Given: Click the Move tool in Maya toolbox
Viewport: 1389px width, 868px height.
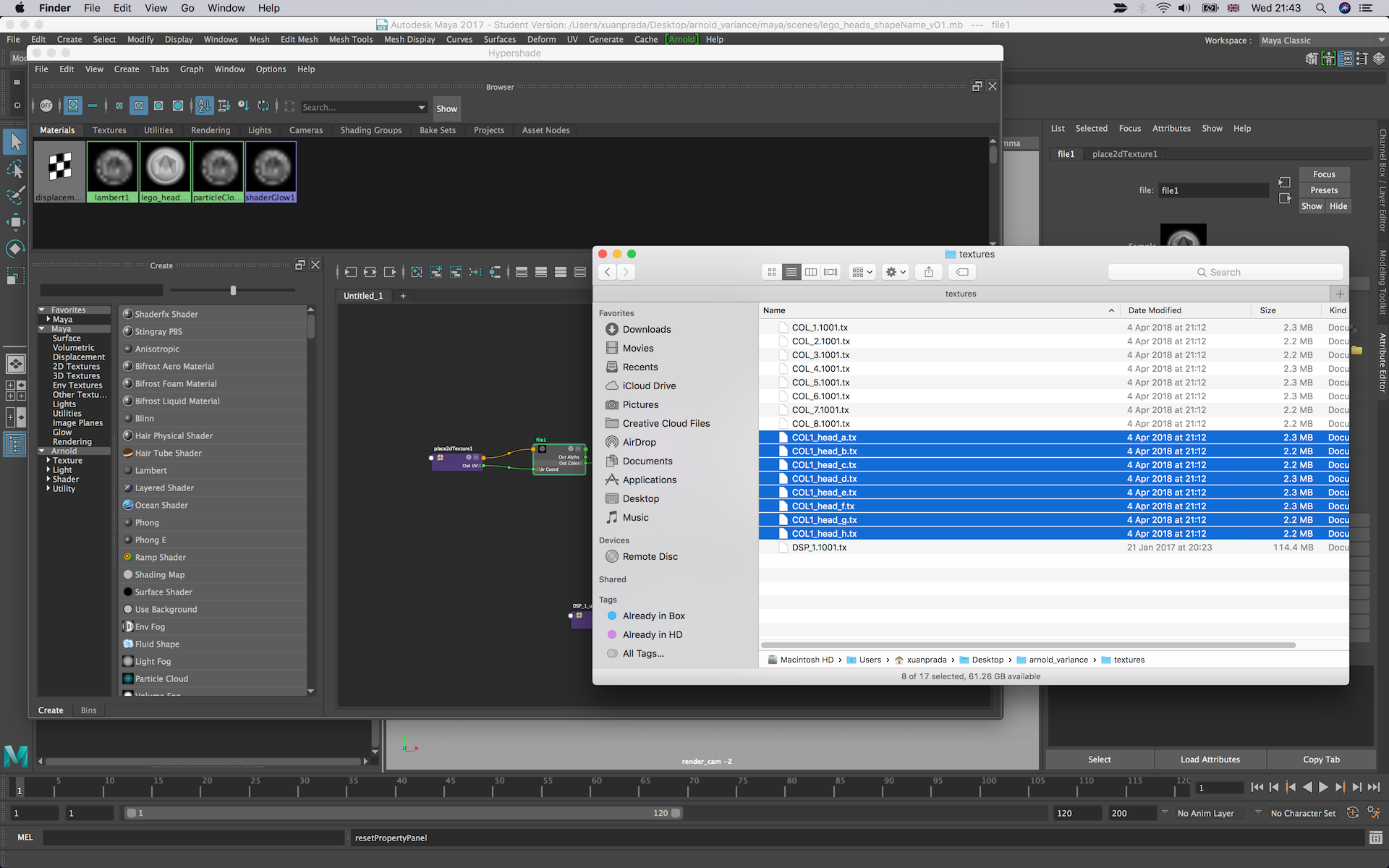Looking at the screenshot, I should pos(15,222).
